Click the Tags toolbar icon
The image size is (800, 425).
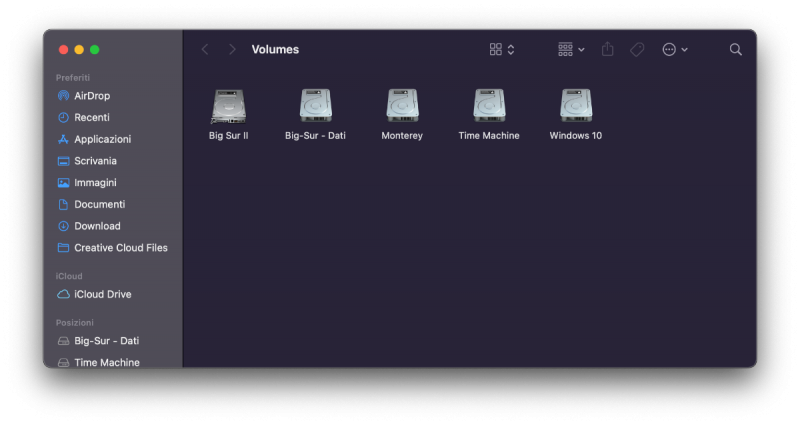point(637,49)
